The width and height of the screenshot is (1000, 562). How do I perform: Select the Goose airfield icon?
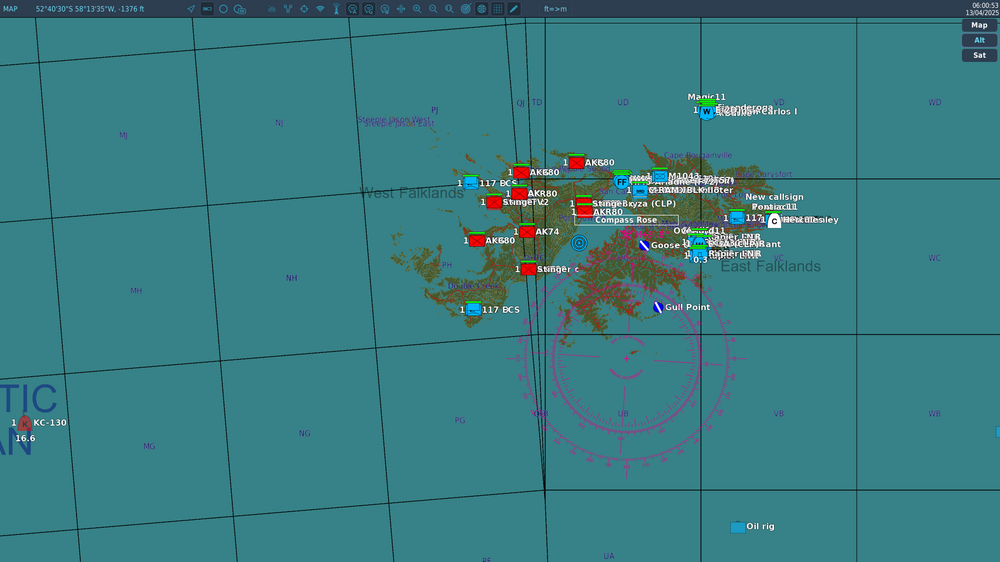click(x=644, y=246)
